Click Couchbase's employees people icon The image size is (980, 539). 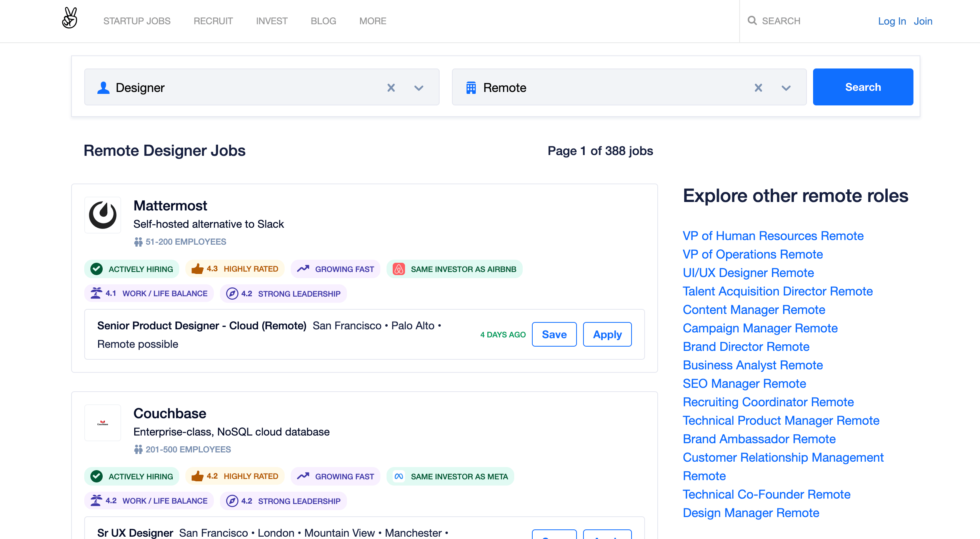(138, 450)
